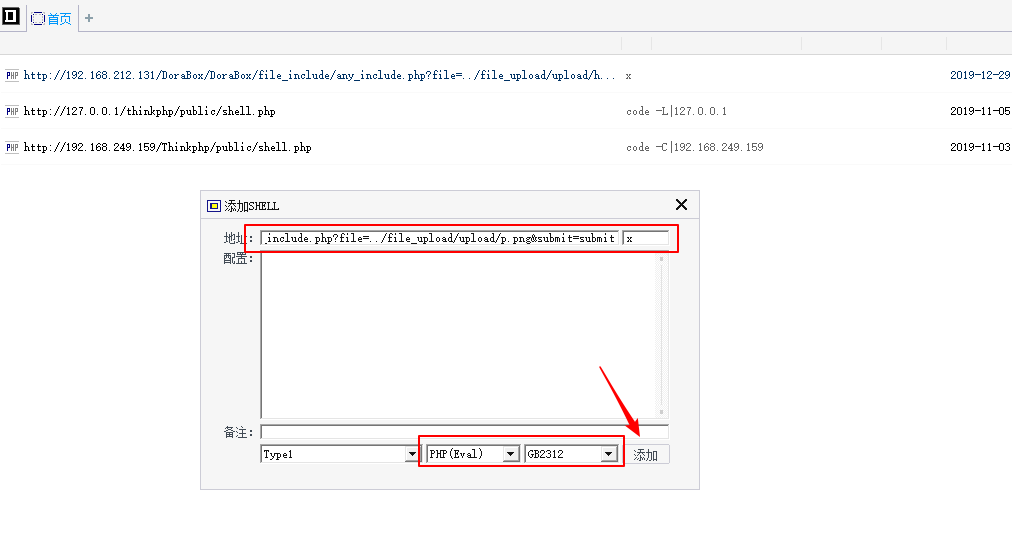Open the GB2312 encoding dropdown
1012x539 pixels.
click(609, 454)
